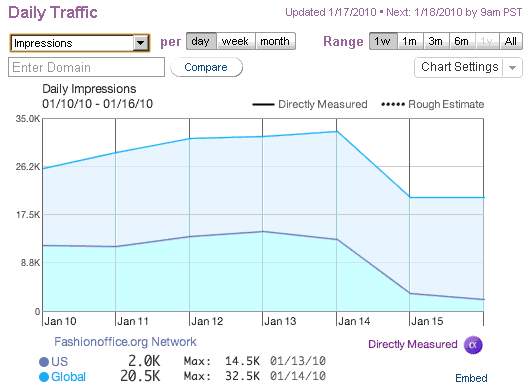Click the Daily Traffic heading
Image resolution: width=530 pixels, height=392 pixels.
click(53, 13)
